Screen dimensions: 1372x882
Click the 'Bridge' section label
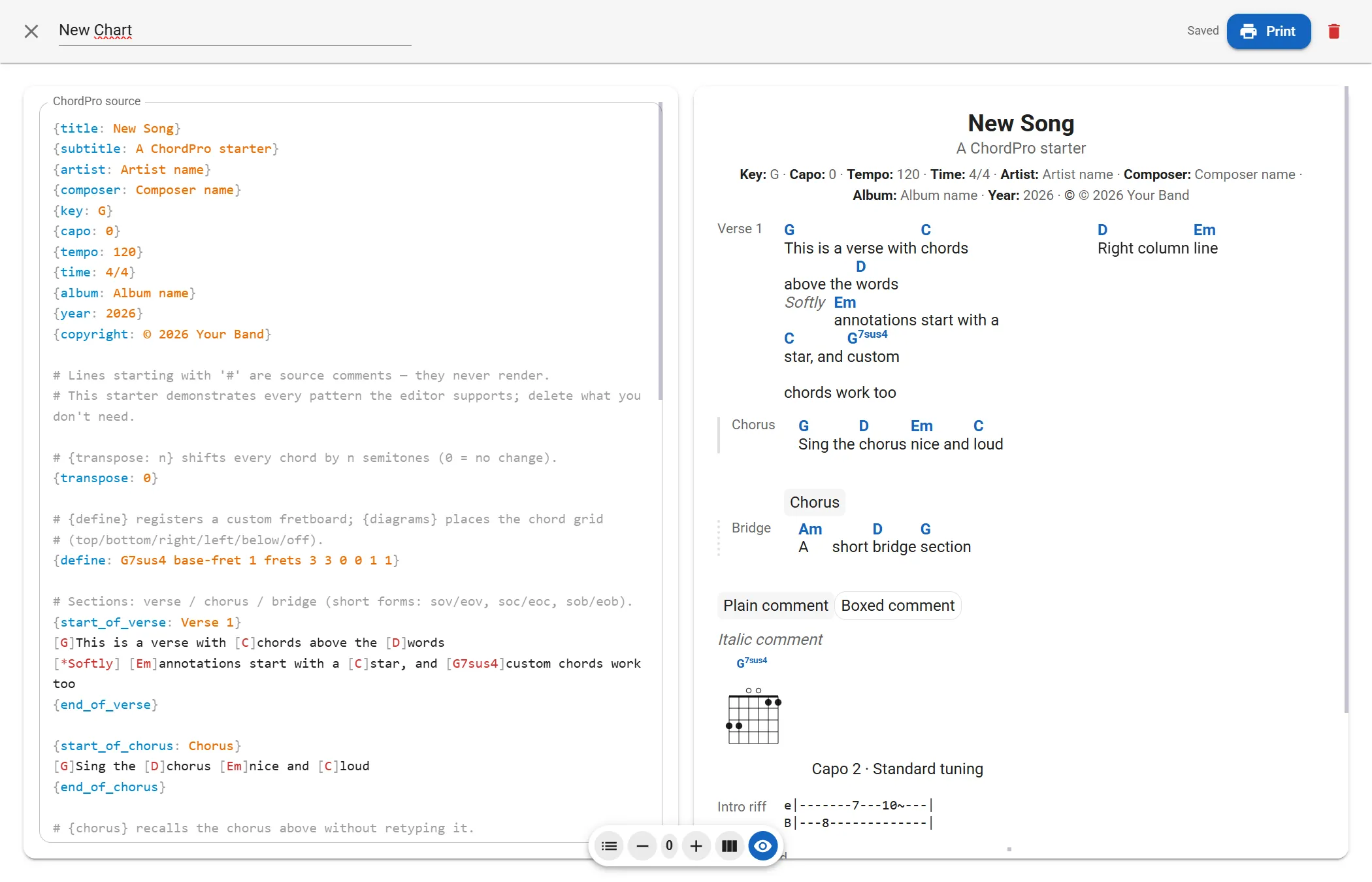click(751, 528)
